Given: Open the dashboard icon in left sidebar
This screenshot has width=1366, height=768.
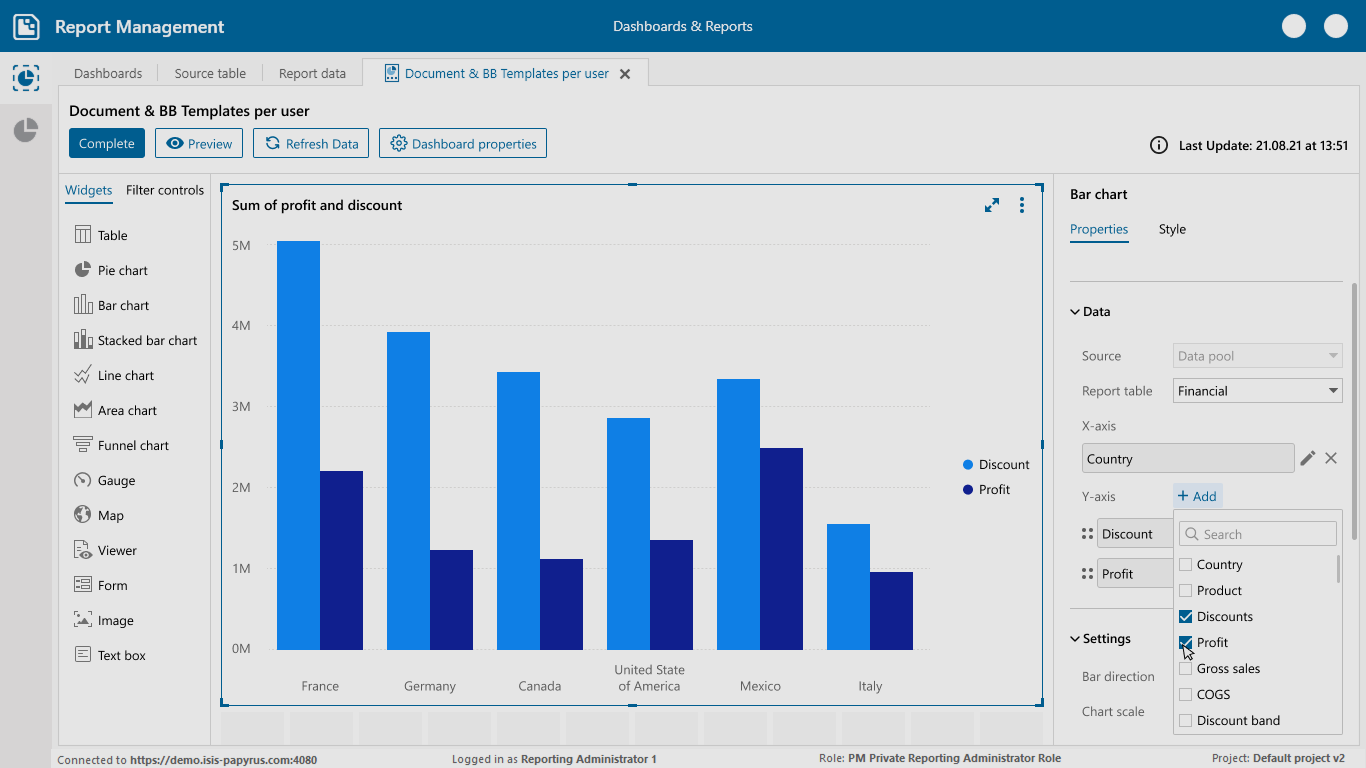Looking at the screenshot, I should pyautogui.click(x=26, y=77).
